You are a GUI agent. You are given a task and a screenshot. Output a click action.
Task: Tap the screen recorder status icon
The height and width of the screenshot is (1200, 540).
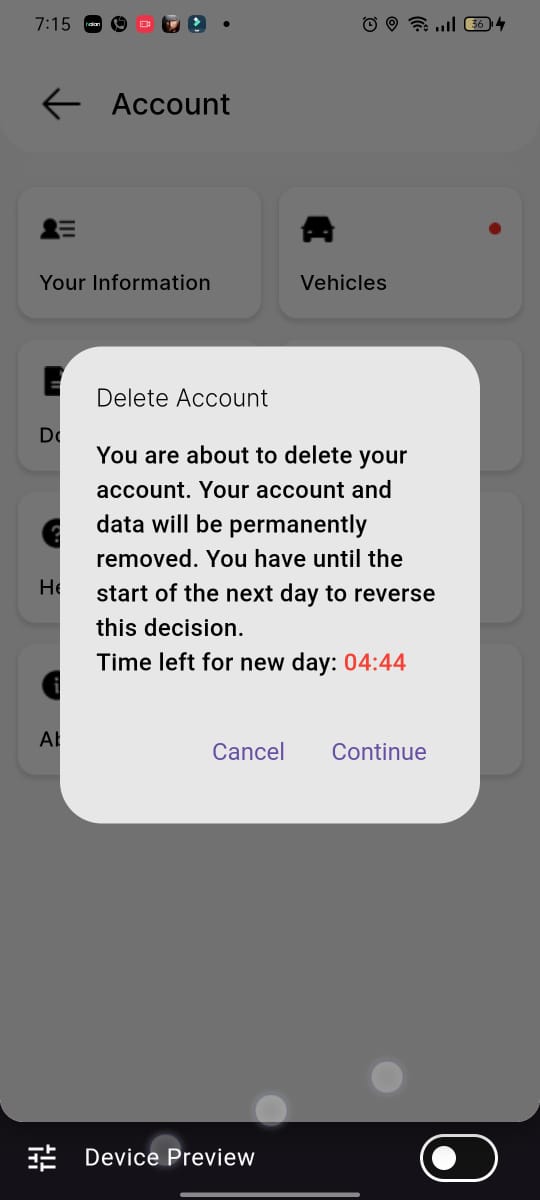pyautogui.click(x=144, y=24)
